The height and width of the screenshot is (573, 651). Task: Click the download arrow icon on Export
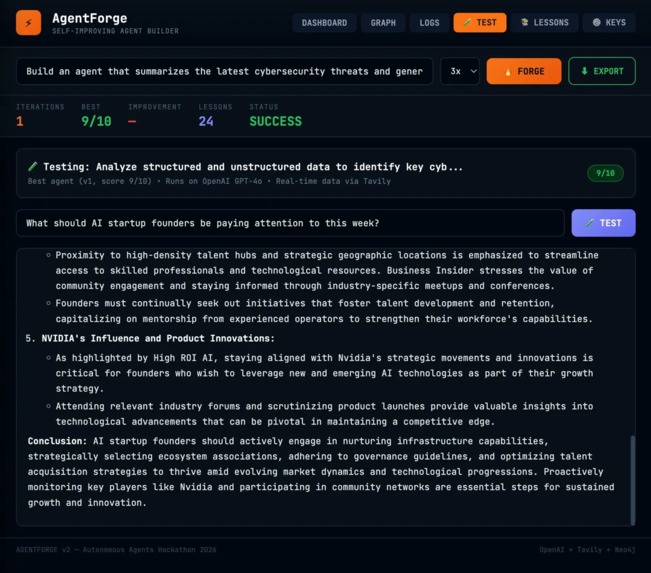point(585,71)
